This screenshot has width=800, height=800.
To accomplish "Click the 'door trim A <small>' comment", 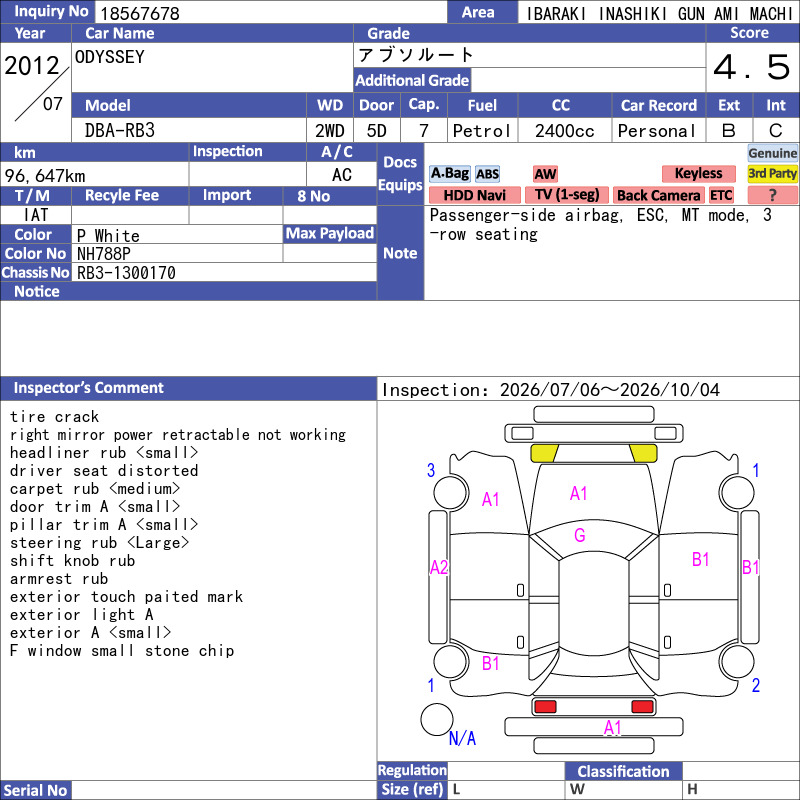I will pyautogui.click(x=95, y=507).
